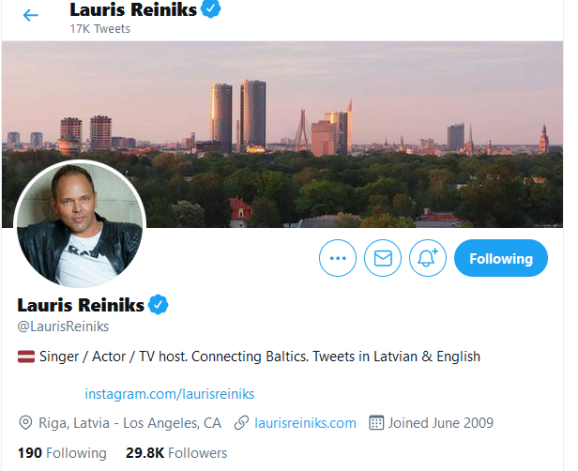Screen dimensions: 578x471
Task: Open direct message envelope icon
Action: 383,258
